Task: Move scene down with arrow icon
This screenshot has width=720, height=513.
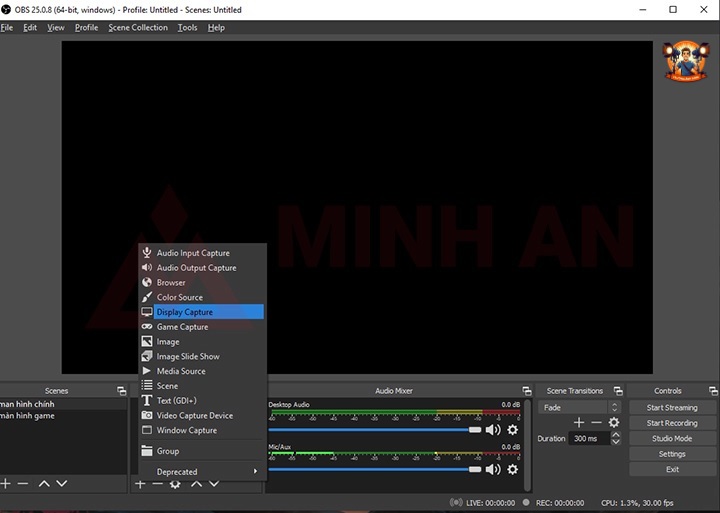Action: [x=62, y=484]
